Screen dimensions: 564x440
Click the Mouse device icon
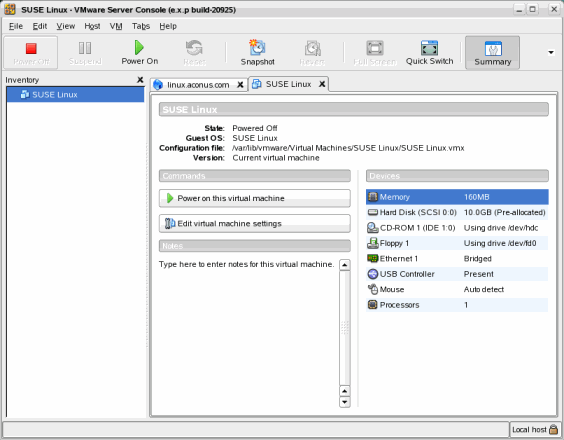coord(373,289)
